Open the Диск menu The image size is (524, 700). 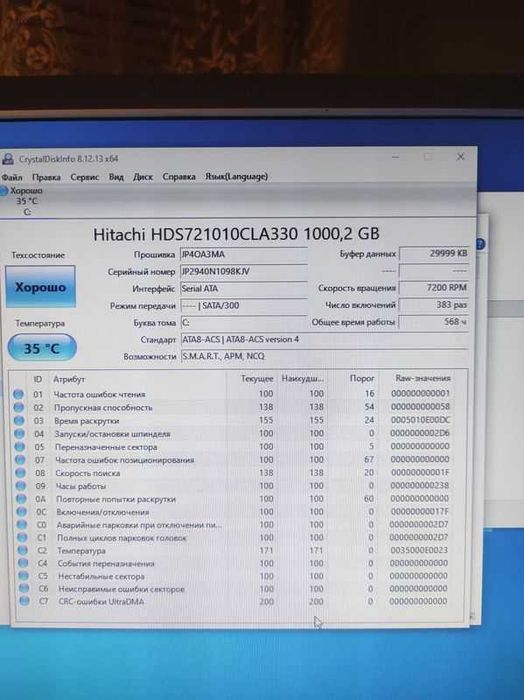[143, 177]
